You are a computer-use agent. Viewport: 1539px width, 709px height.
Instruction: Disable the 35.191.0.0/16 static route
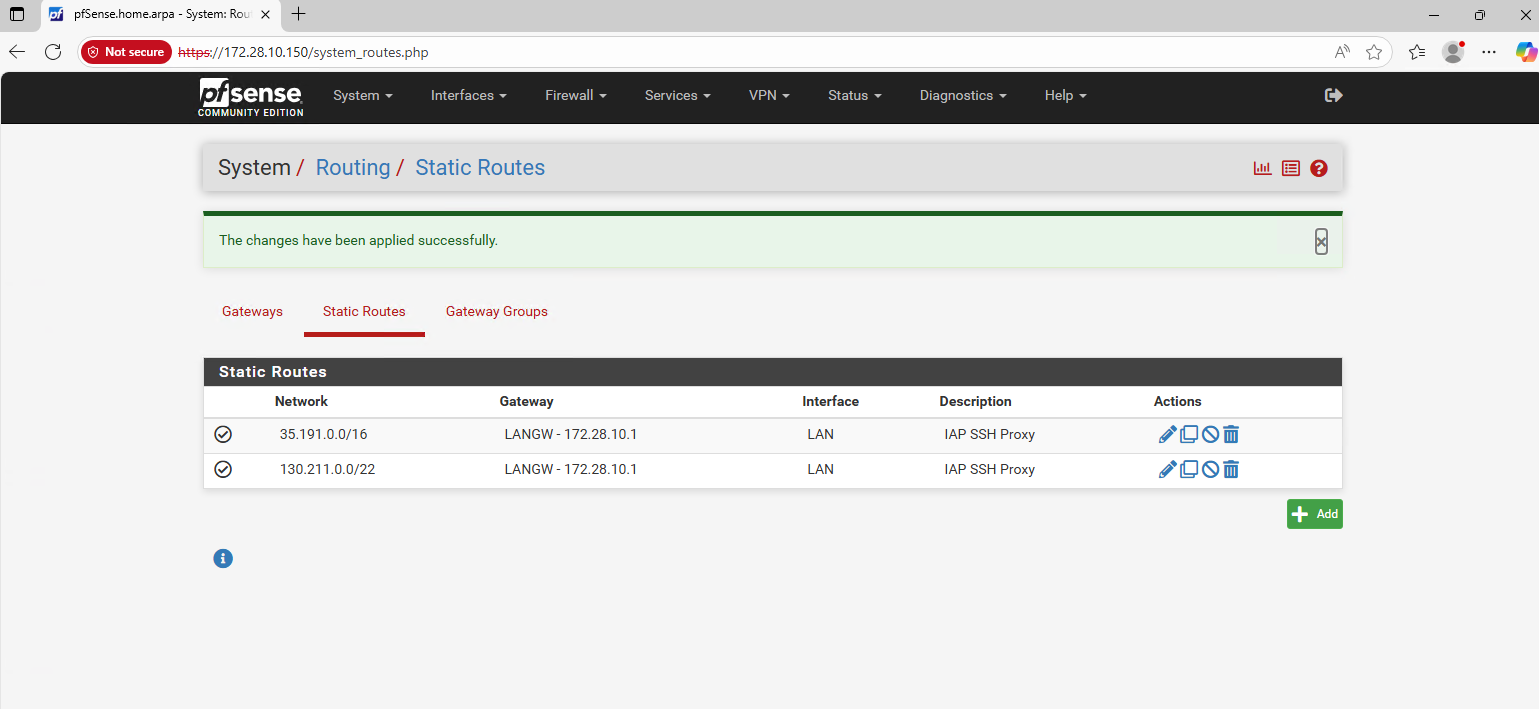[x=1210, y=435]
